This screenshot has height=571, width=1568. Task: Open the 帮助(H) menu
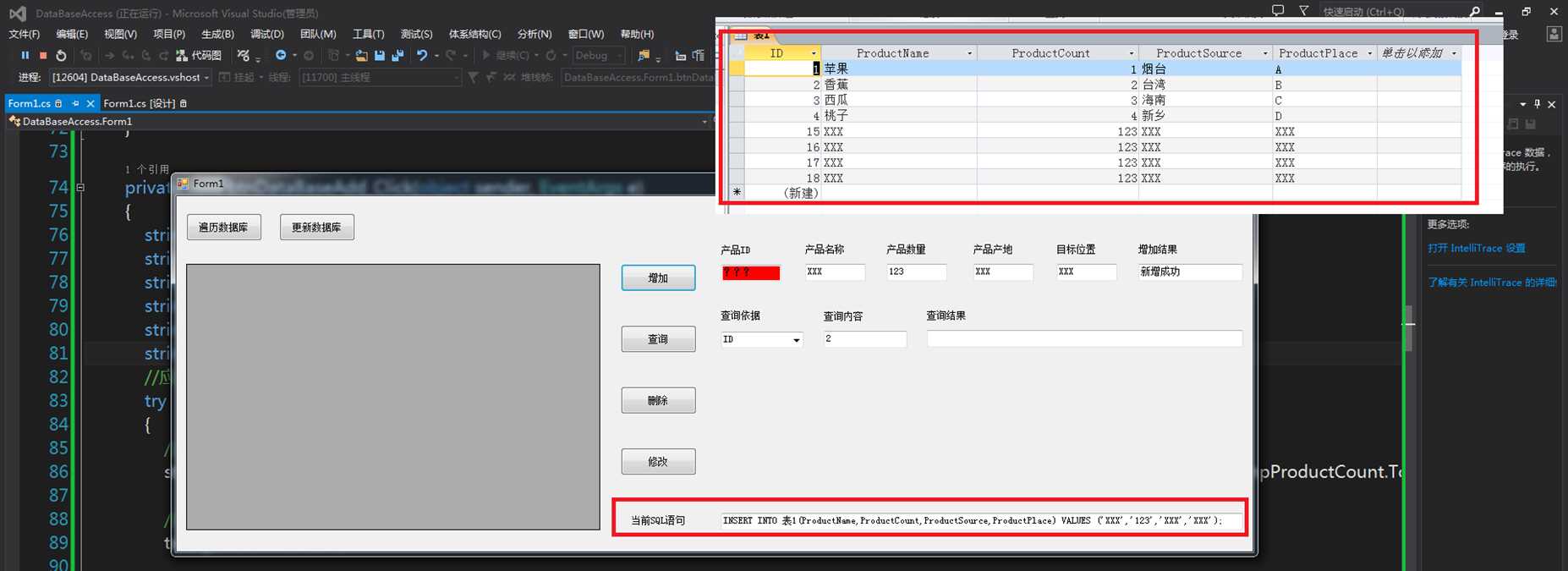pyautogui.click(x=637, y=34)
